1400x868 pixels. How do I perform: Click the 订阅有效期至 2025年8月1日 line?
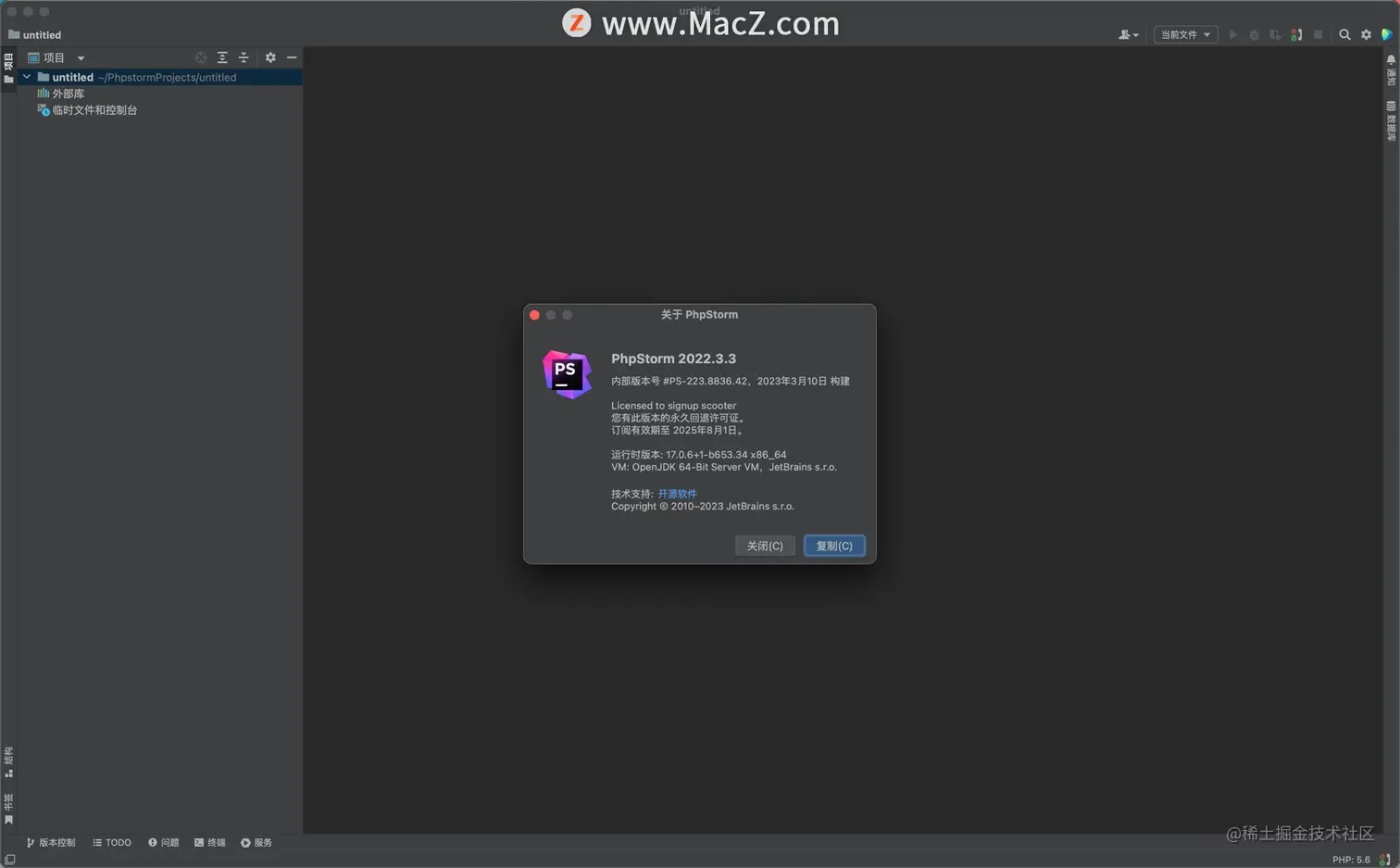678,430
